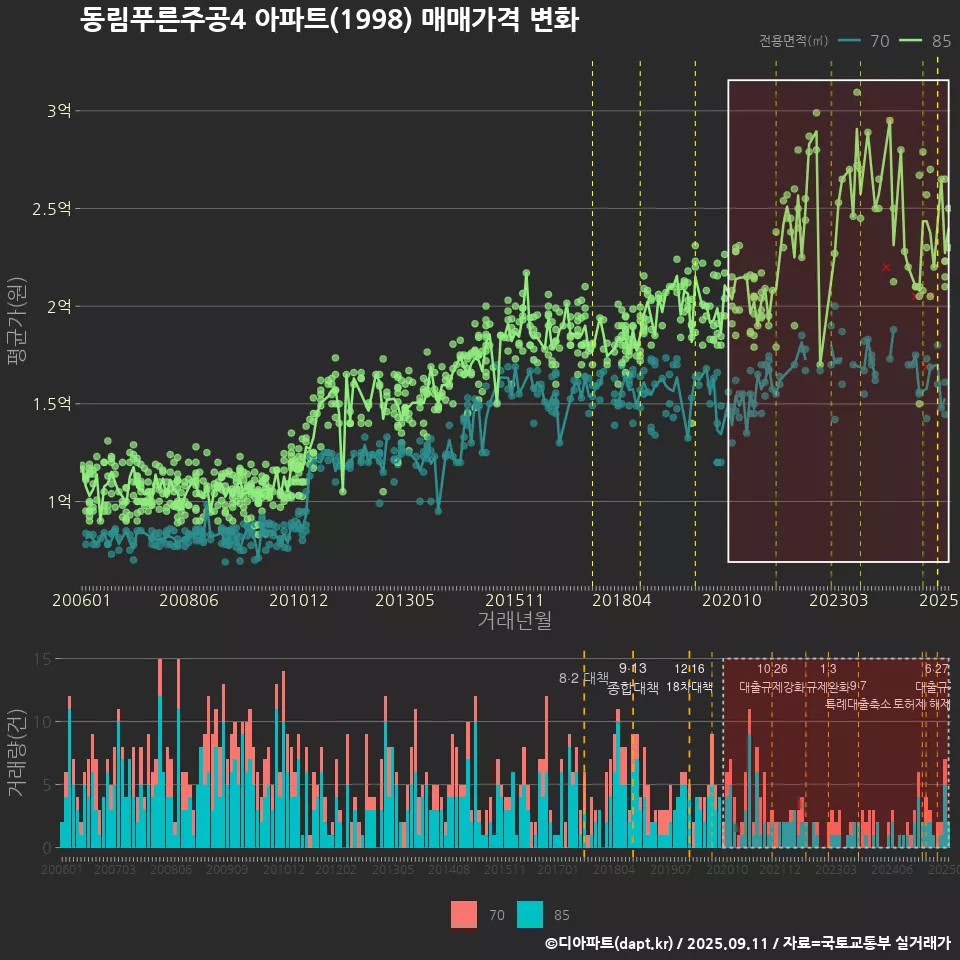Viewport: 960px width, 960px height.
Task: Click '202112' on the volume chart axis
Action: [780, 869]
